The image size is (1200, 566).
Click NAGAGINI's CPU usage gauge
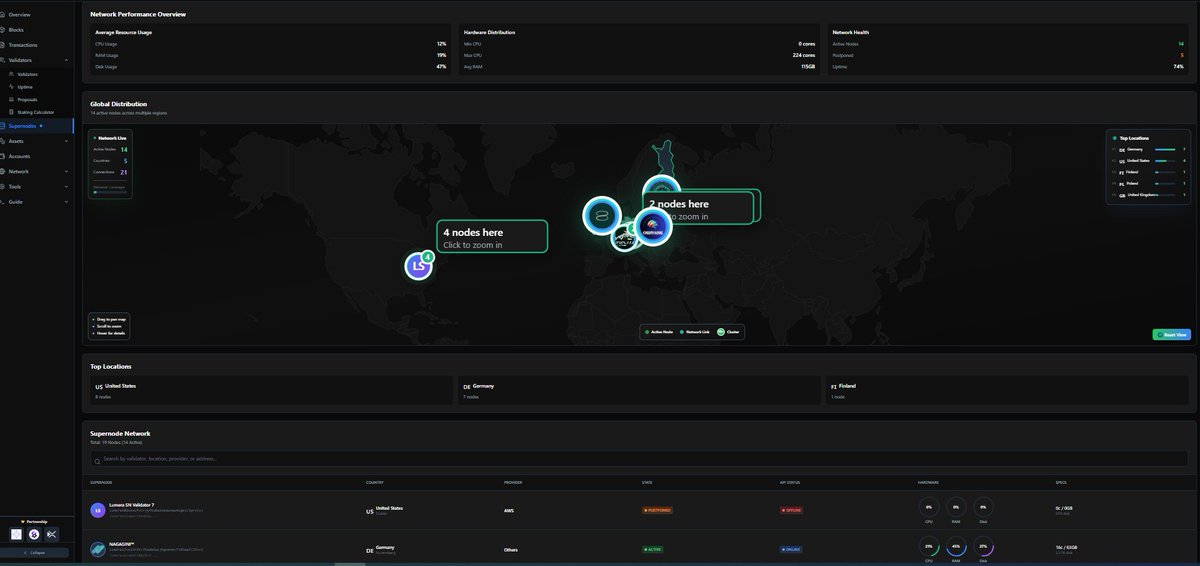pos(929,547)
